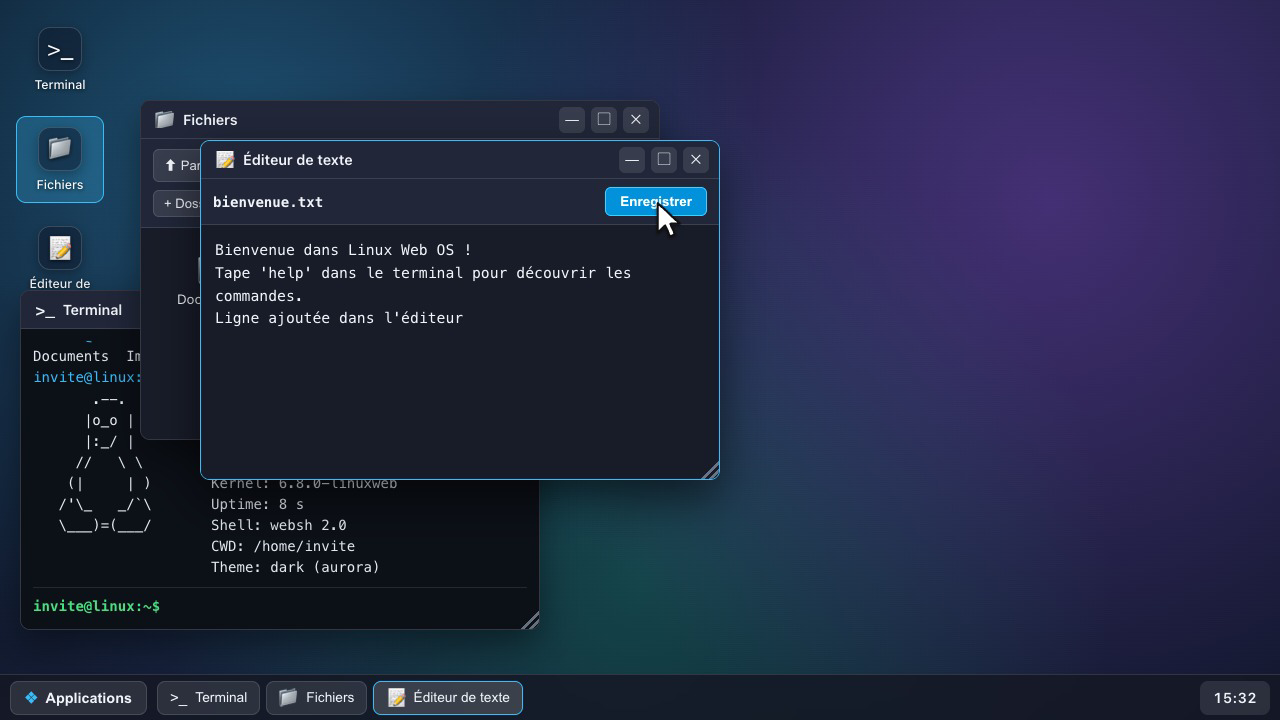This screenshot has width=1280, height=720.
Task: Click the text editor resize grip corner
Action: click(x=710, y=470)
